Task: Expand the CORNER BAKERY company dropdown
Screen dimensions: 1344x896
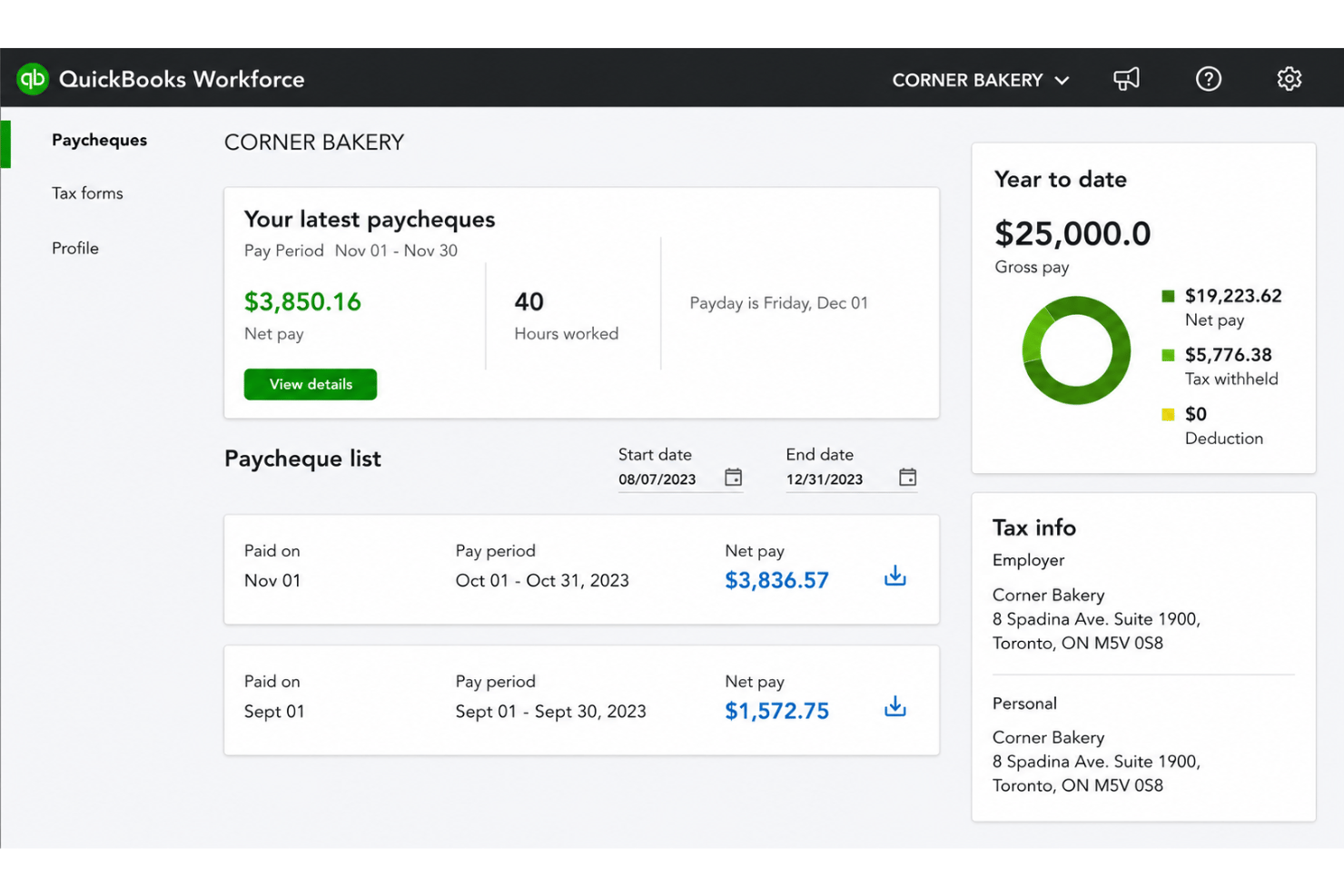Action: pyautogui.click(x=981, y=80)
